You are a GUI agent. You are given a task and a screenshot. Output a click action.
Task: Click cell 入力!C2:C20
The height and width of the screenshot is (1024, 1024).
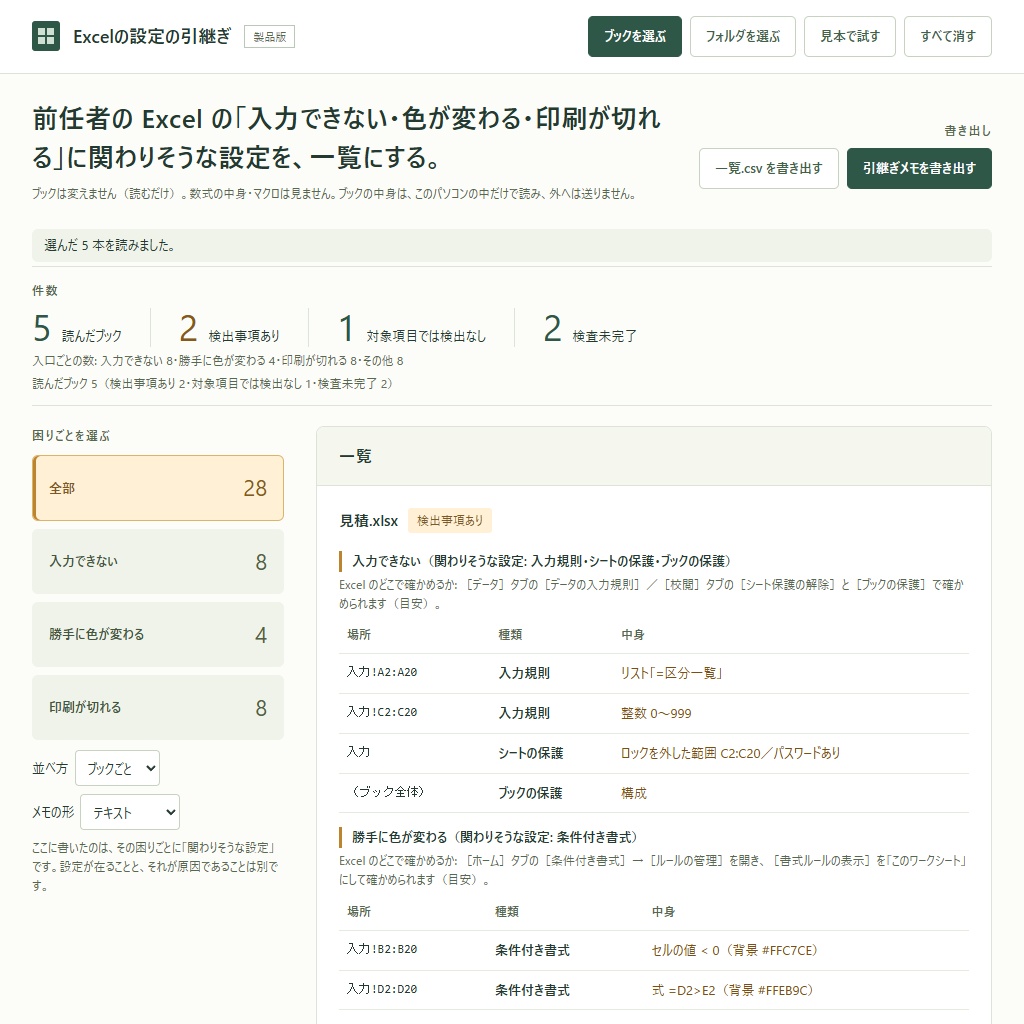click(x=381, y=712)
